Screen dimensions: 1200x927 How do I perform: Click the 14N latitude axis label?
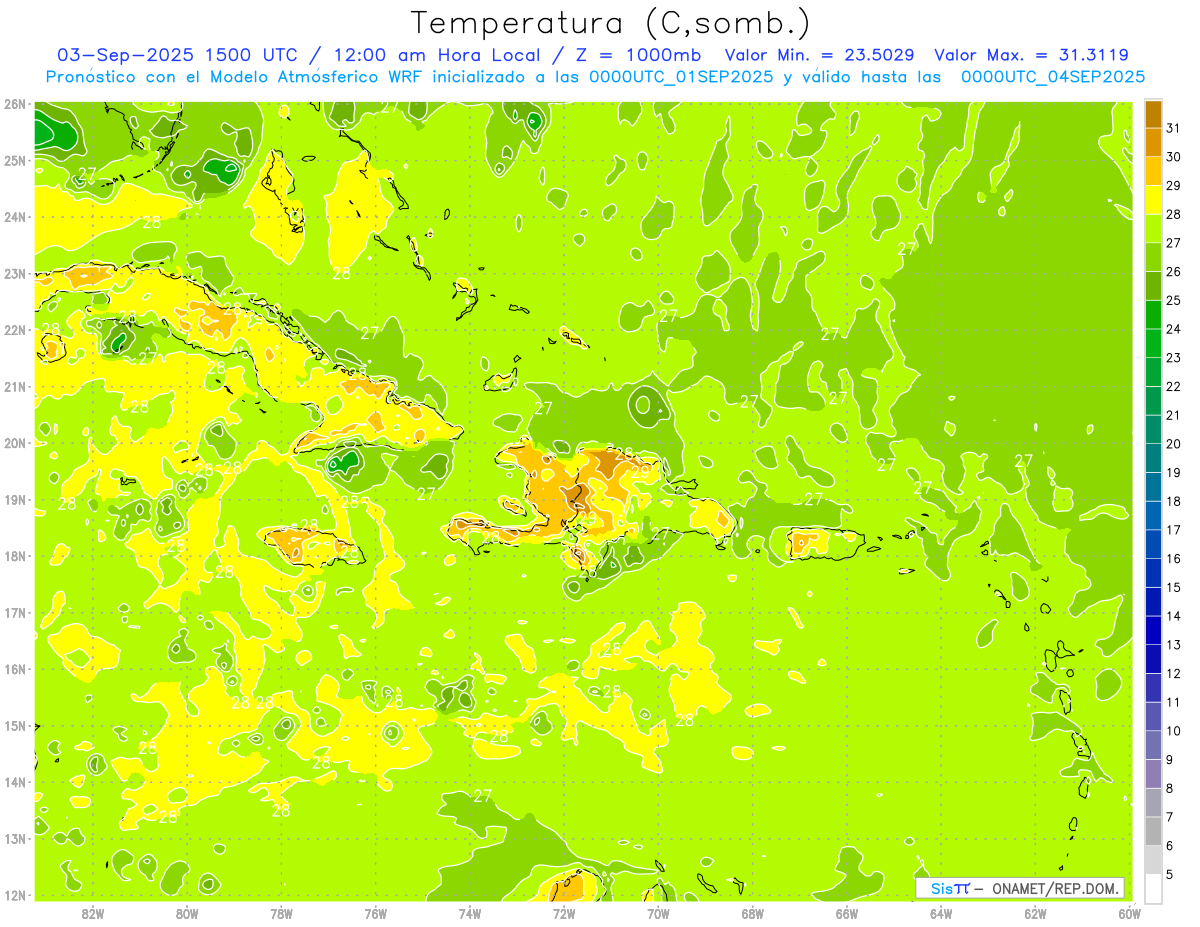tap(15, 782)
